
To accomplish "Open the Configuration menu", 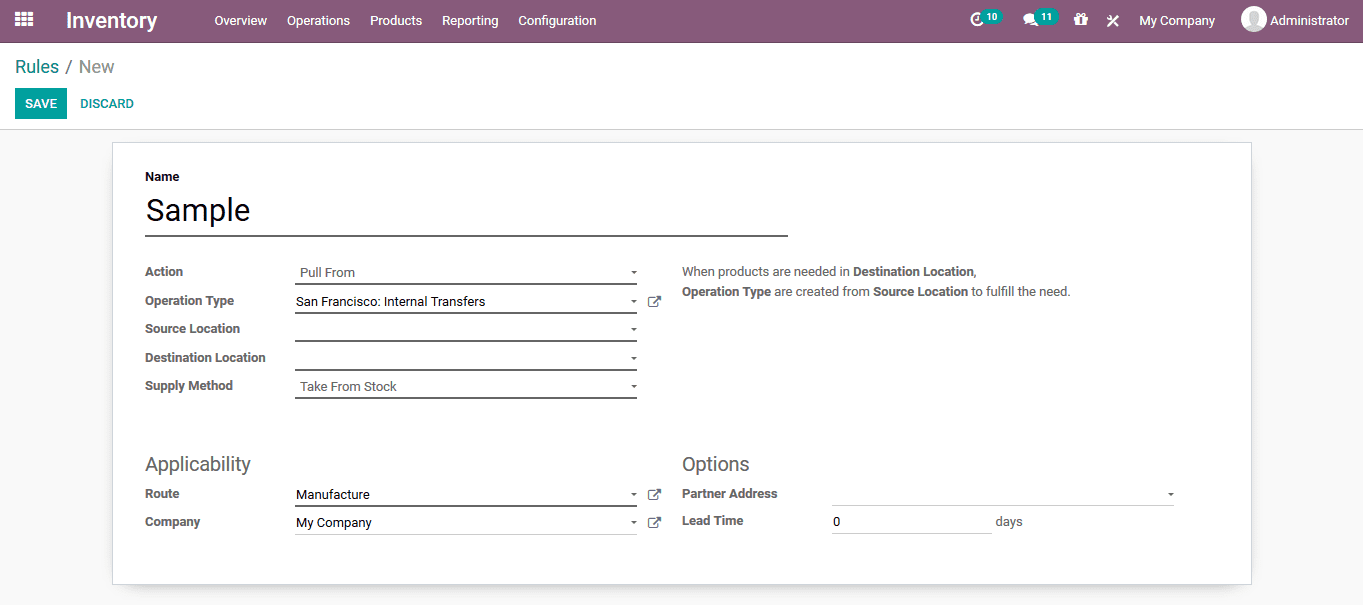I will [557, 20].
